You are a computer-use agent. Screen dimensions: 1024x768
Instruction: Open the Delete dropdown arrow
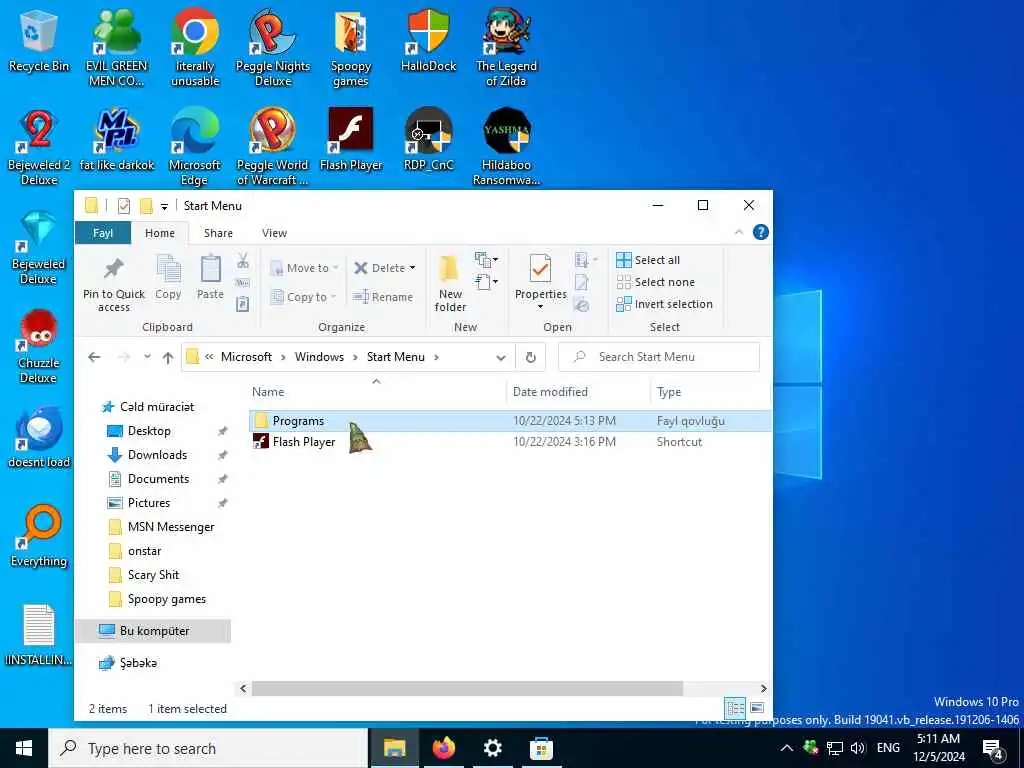[412, 268]
